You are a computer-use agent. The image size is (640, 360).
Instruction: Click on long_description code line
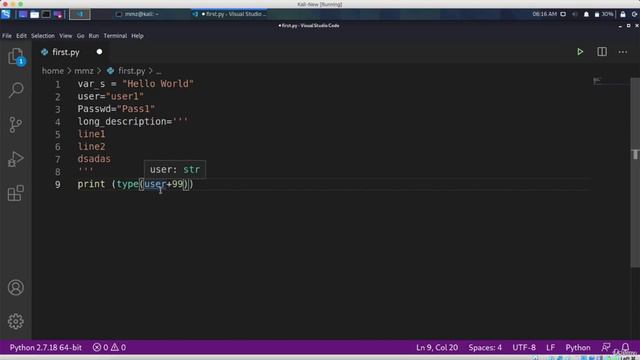133,122
